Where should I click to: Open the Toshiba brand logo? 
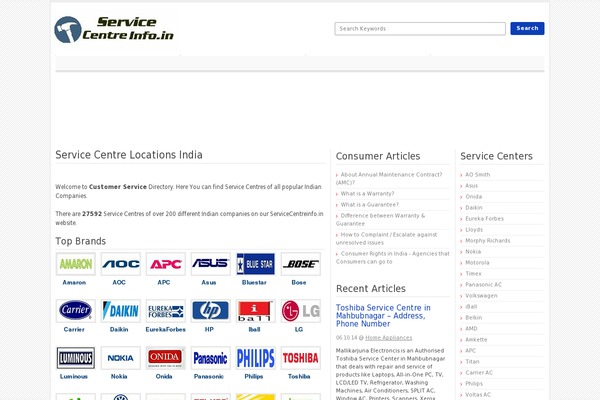point(300,358)
